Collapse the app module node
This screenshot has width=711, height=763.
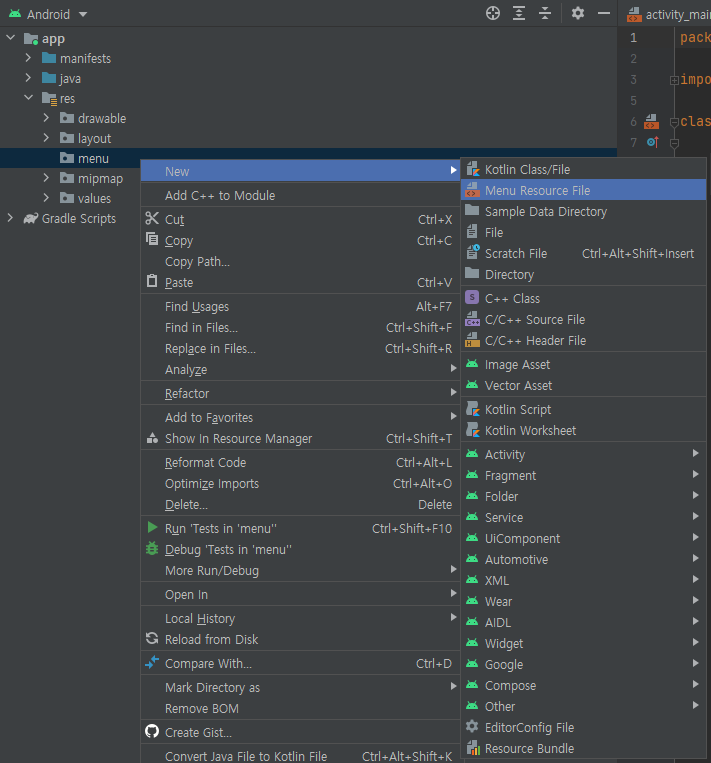tap(11, 38)
